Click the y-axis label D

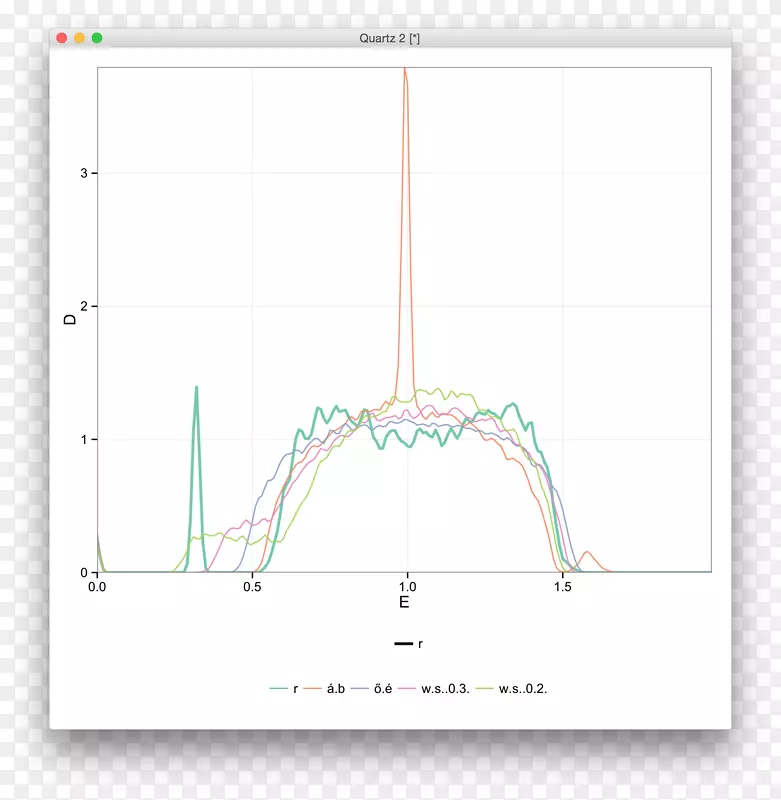point(70,319)
